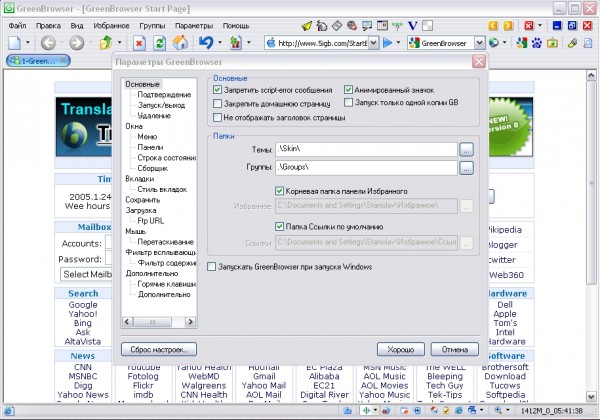
Task: Enable Закрепить домашнюю страницу checkbox
Action: coord(217,103)
